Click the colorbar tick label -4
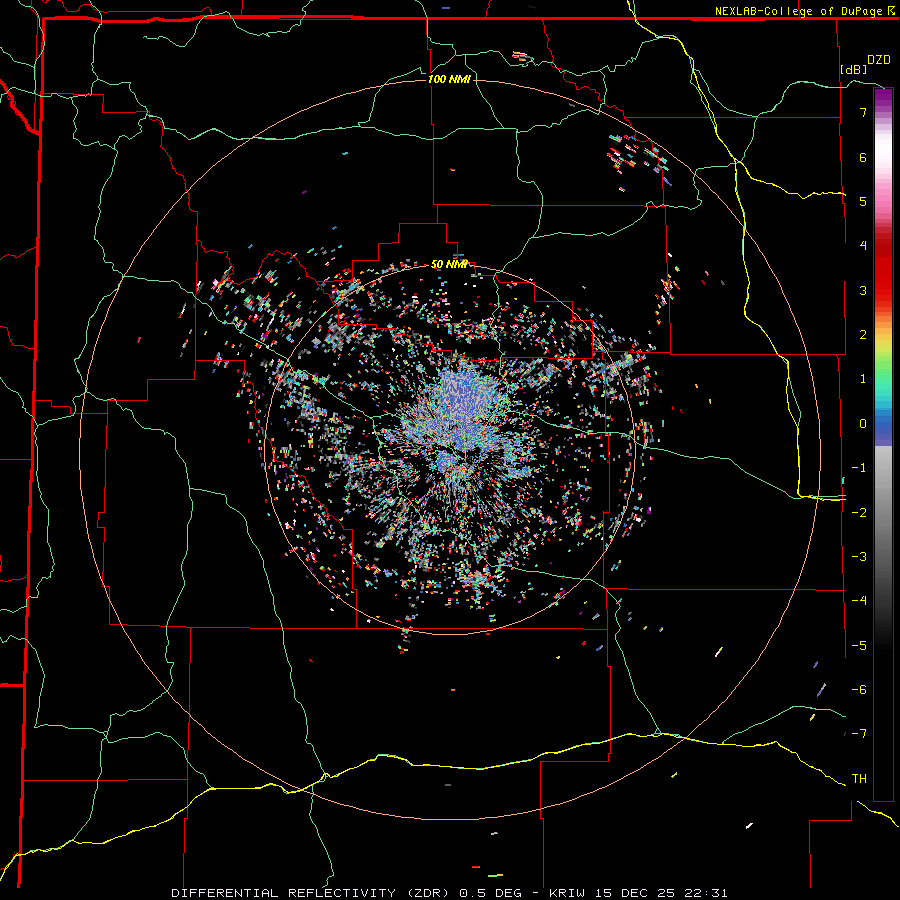 [x=859, y=601]
